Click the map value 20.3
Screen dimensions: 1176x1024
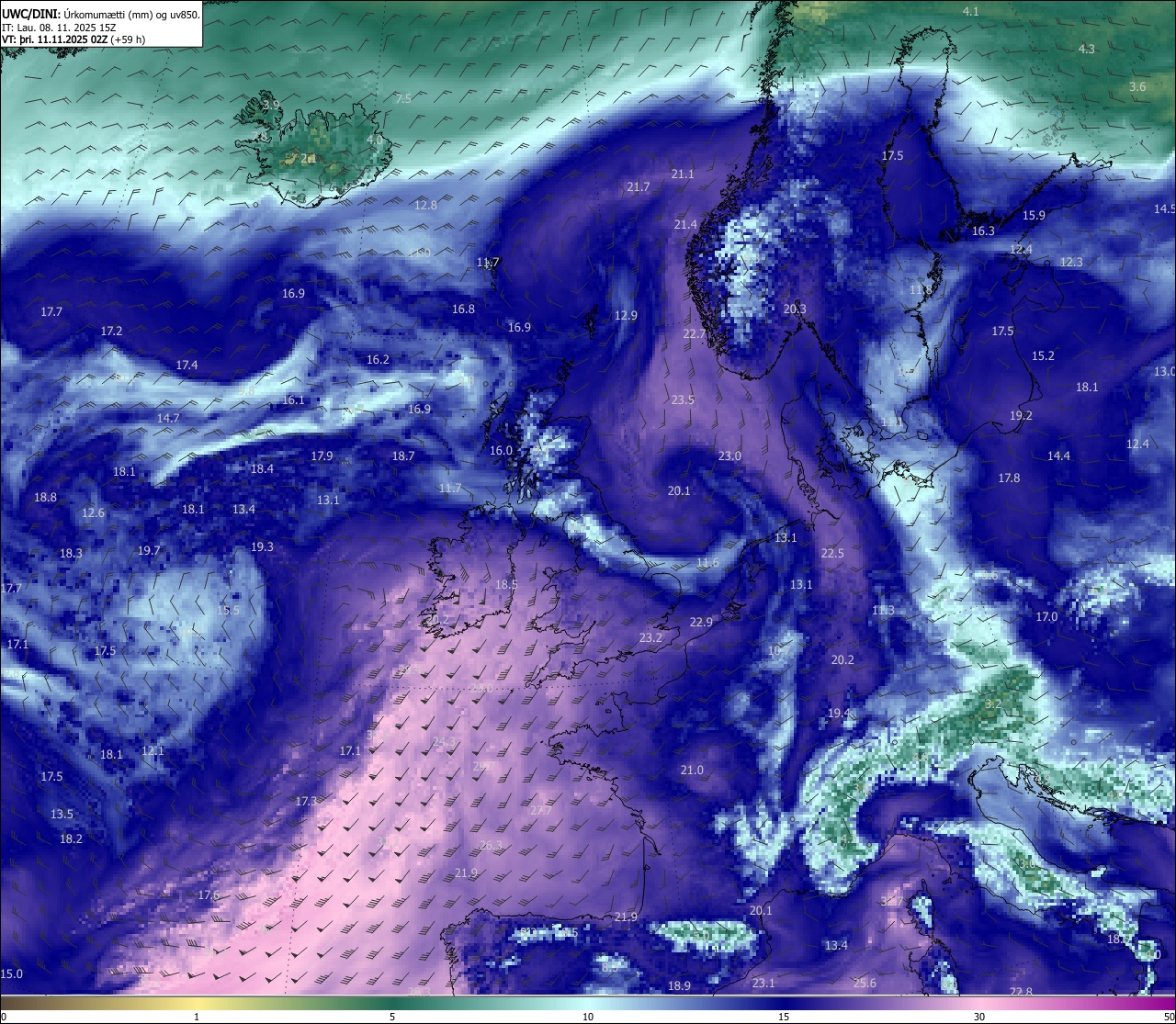[x=795, y=309]
